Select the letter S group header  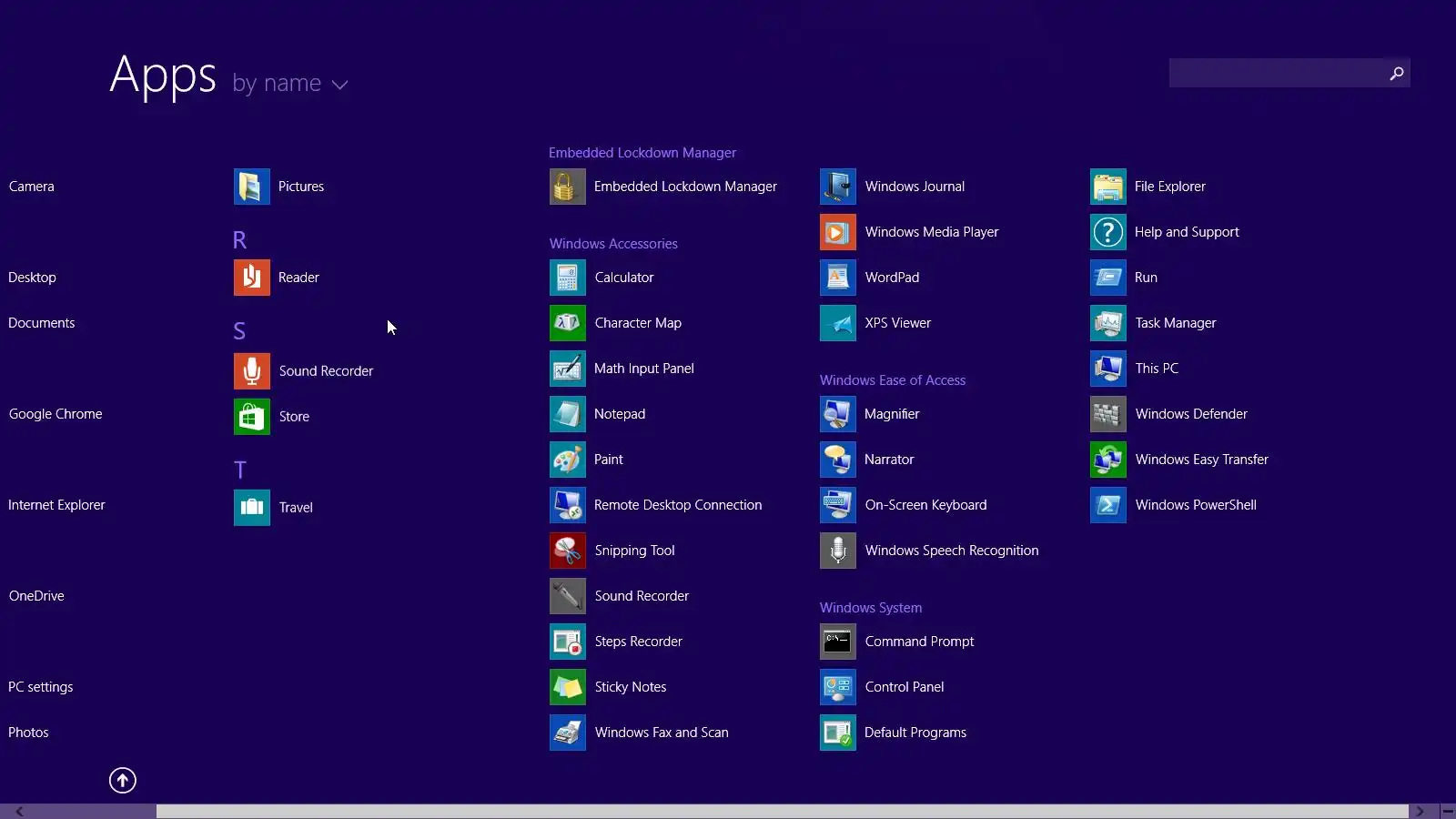(x=239, y=331)
